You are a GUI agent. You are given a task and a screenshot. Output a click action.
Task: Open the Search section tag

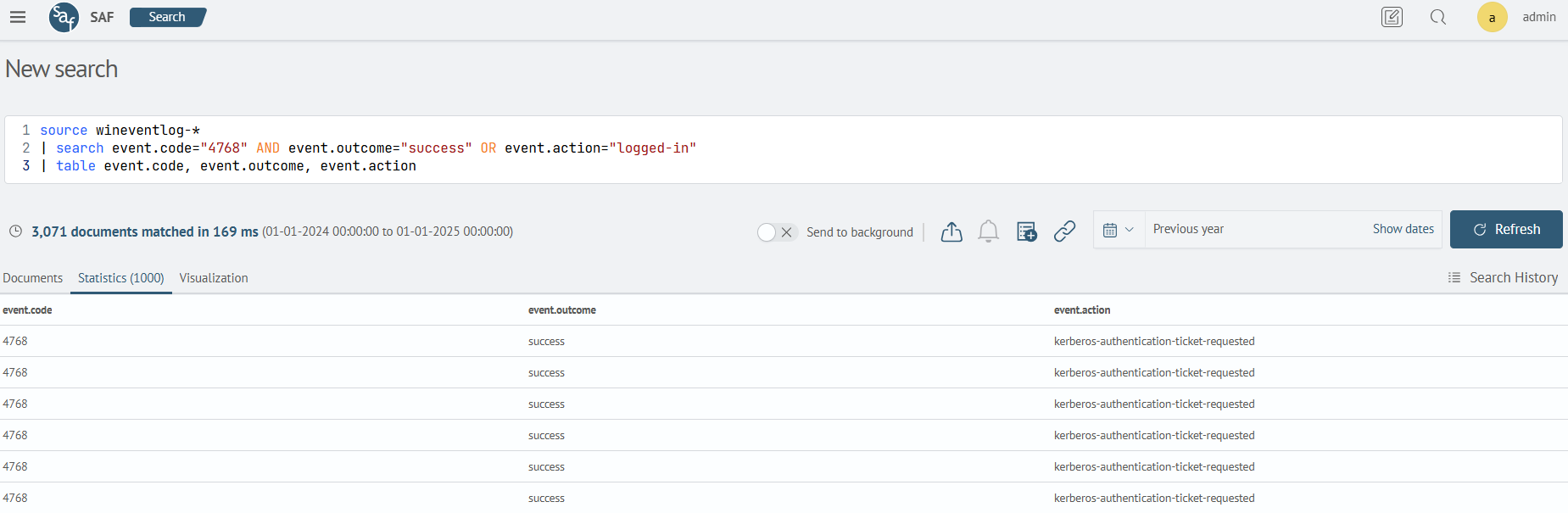click(167, 17)
